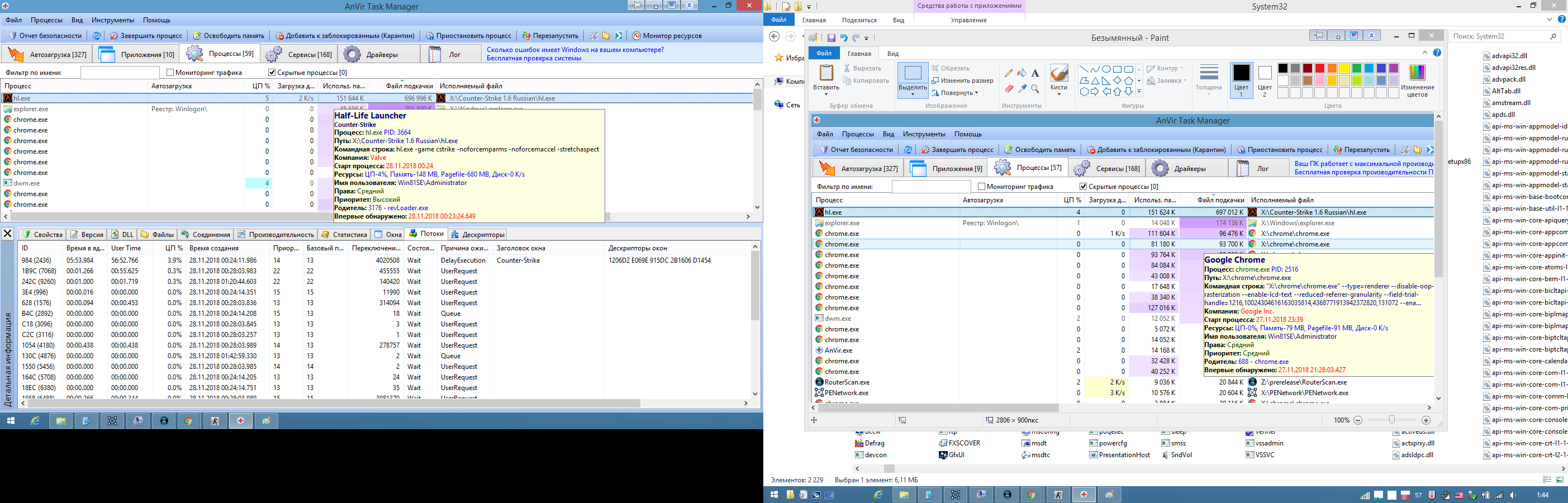Image resolution: width=1568 pixels, height=503 pixels.
Task: Choose the Right arrow shape in Фигуры
Action: [x=1095, y=92]
